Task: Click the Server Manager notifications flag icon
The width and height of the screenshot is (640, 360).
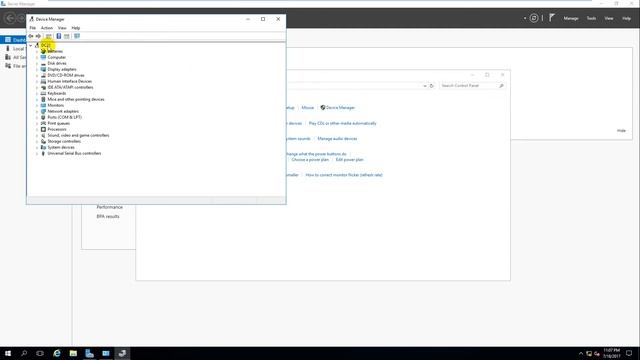Action: point(552,18)
